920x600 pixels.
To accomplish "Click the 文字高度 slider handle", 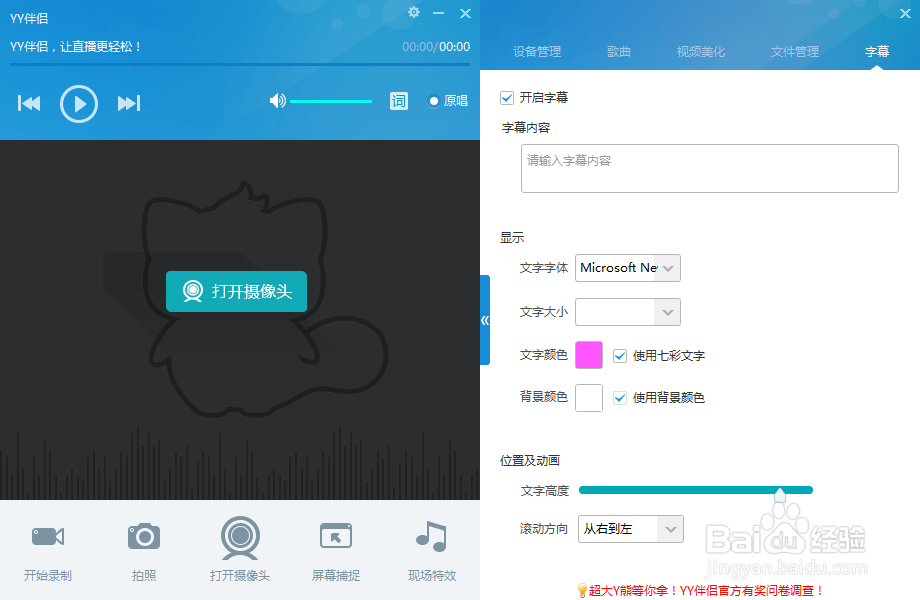I will [780, 494].
